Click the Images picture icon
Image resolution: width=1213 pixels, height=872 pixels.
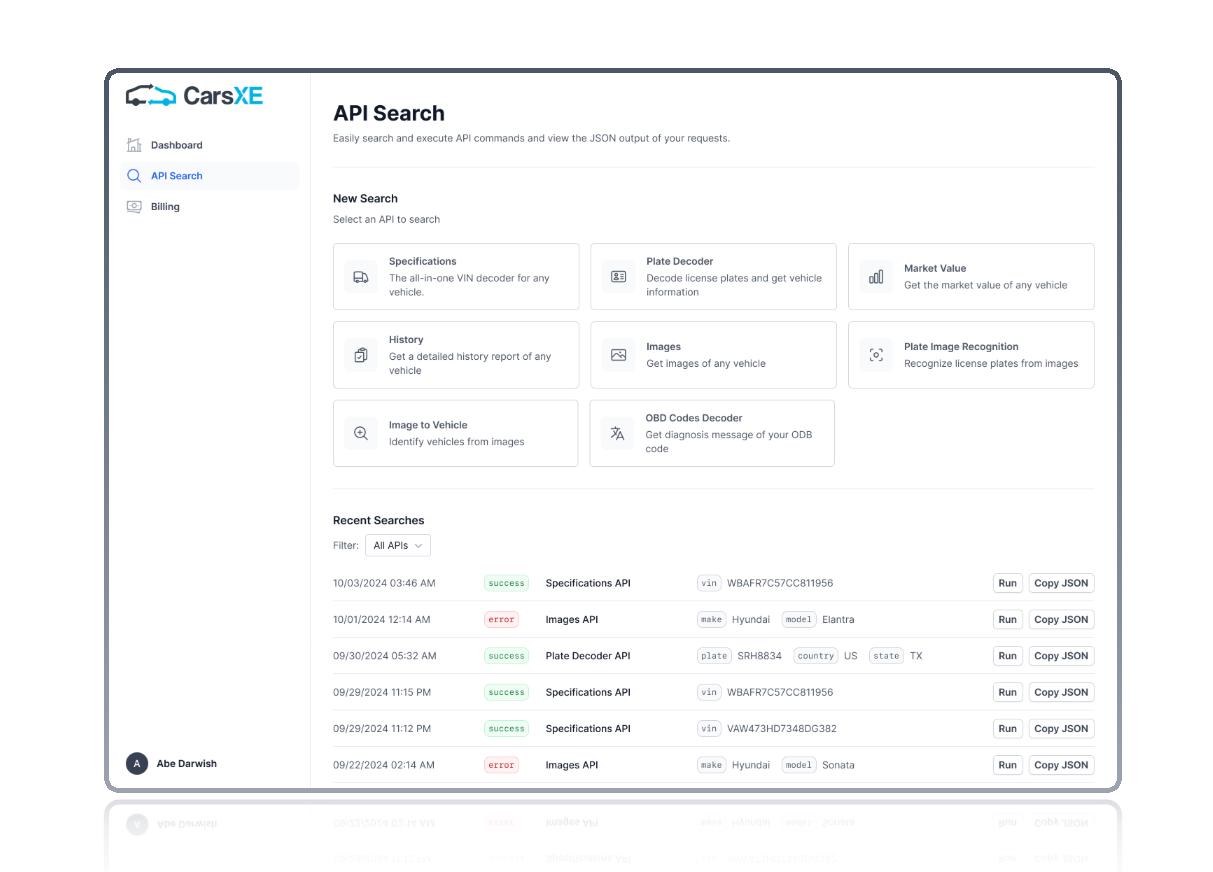tap(618, 355)
